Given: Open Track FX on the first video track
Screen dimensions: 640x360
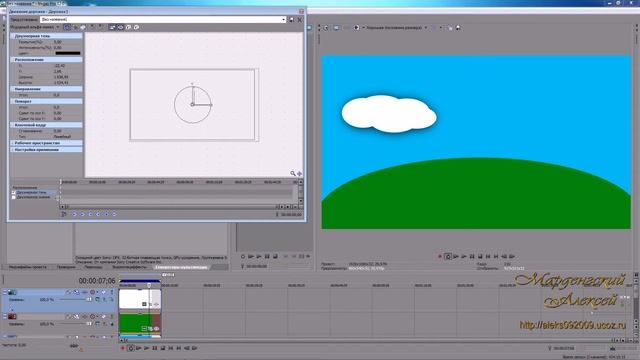Looking at the screenshot, I should (x=84, y=292).
